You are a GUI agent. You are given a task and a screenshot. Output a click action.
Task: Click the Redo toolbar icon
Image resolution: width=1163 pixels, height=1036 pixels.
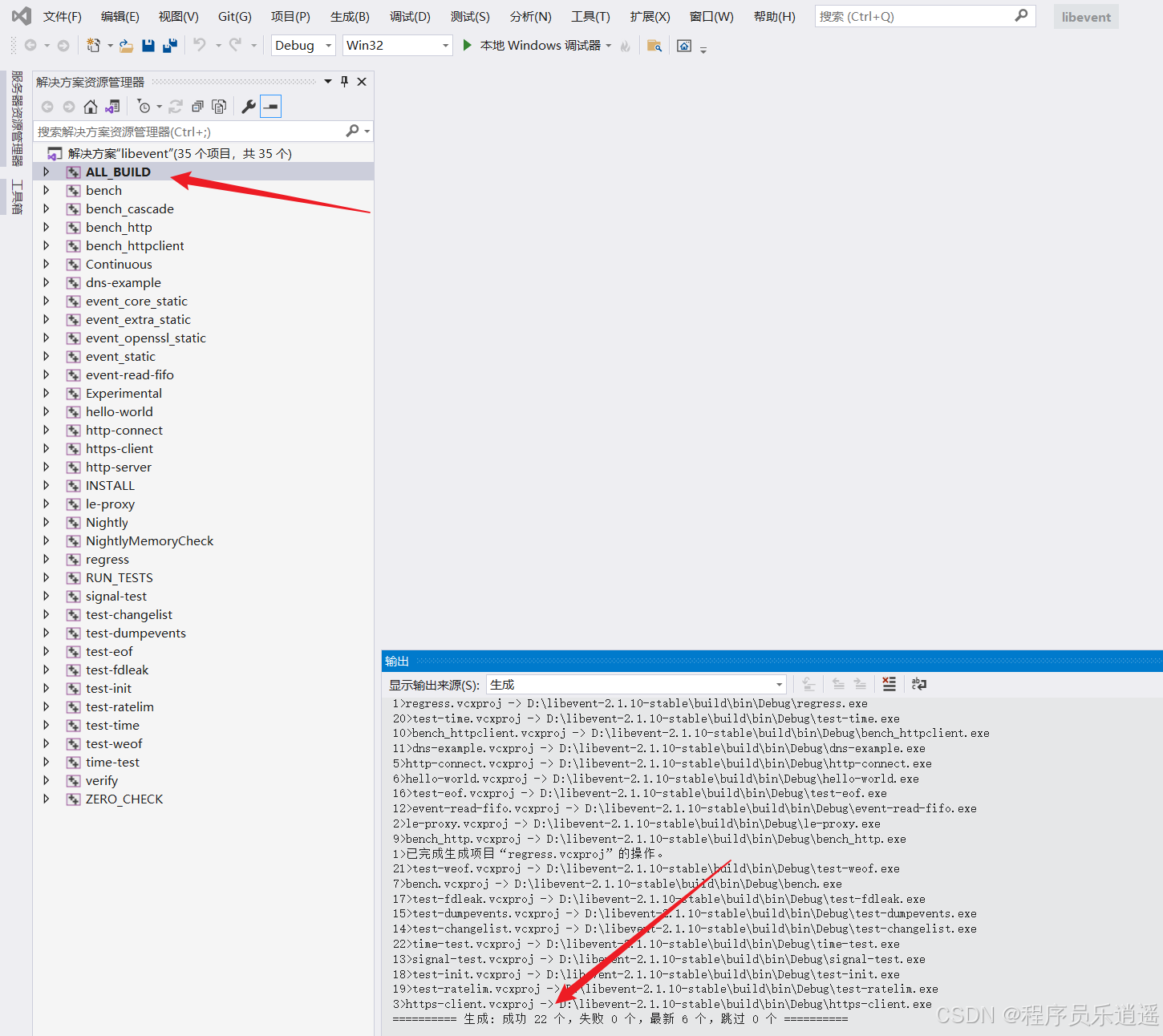235,46
